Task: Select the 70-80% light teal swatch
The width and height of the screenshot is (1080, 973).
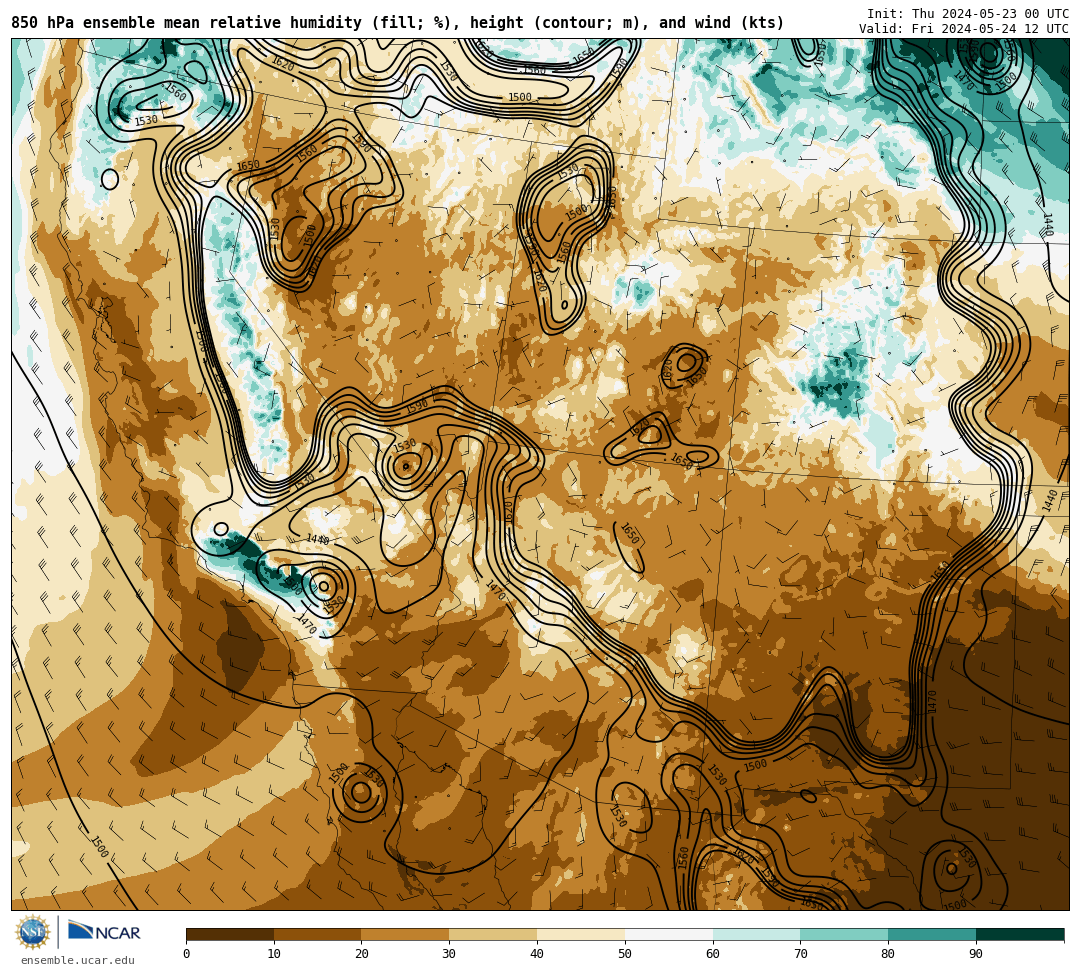Action: [x=844, y=934]
